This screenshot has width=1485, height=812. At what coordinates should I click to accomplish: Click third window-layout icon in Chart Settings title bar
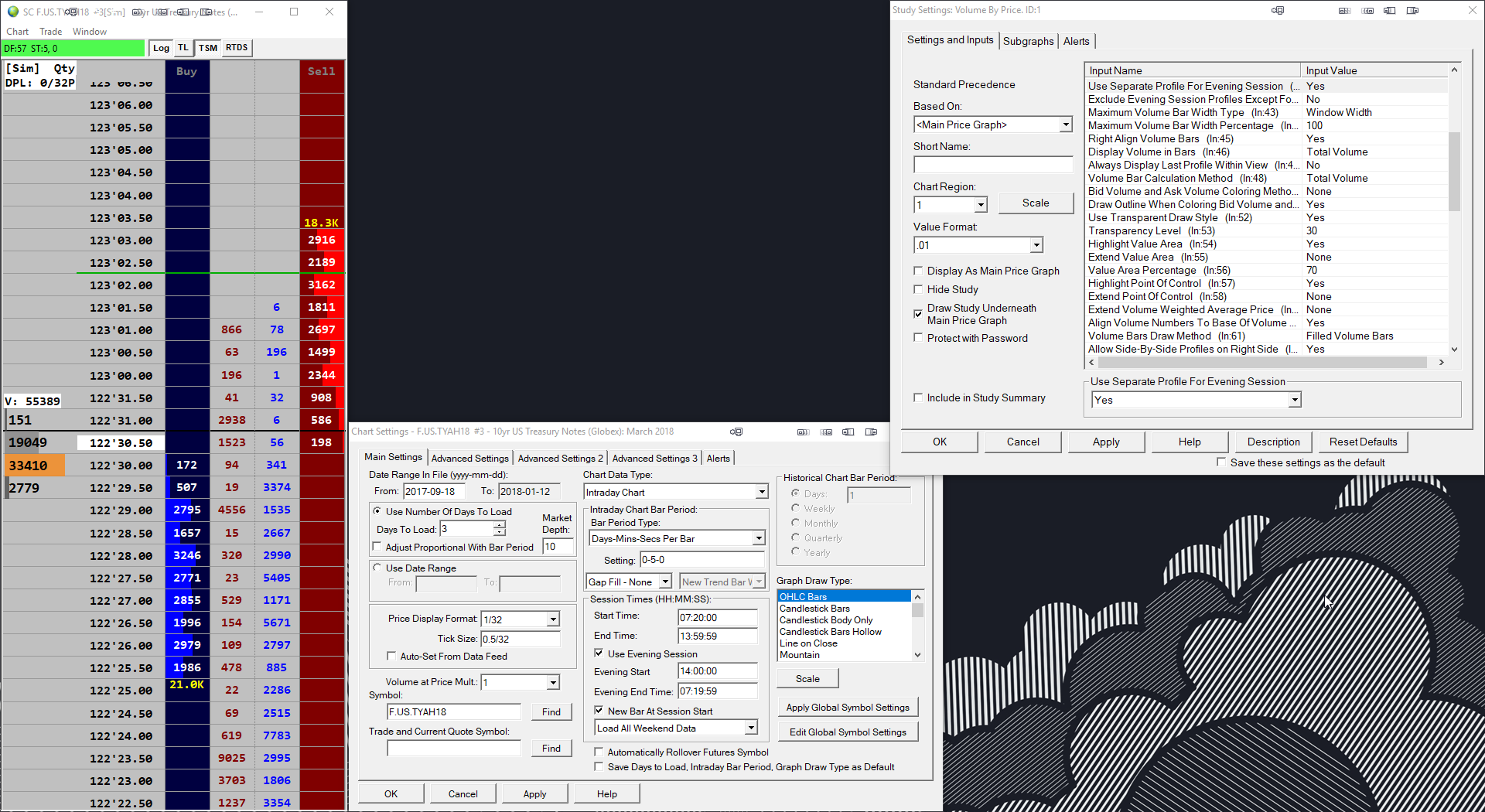pos(848,432)
